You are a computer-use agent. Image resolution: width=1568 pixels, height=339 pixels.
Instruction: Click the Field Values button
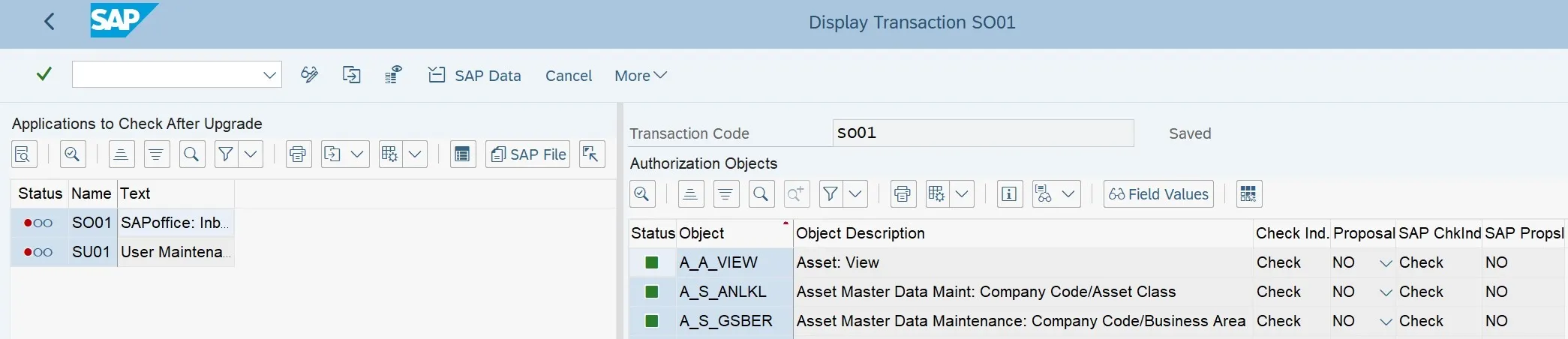(1158, 194)
